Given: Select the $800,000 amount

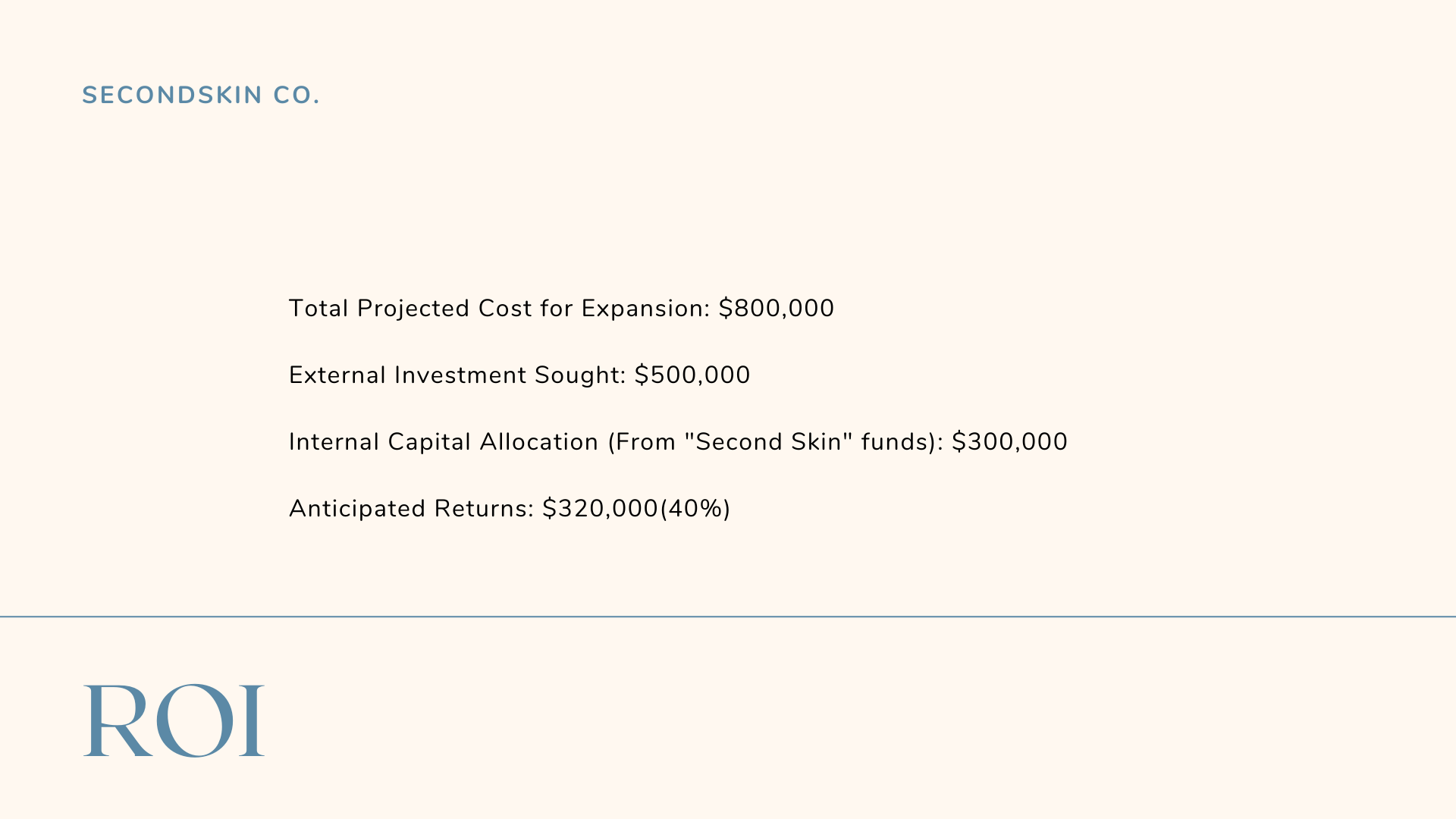Looking at the screenshot, I should click(776, 309).
